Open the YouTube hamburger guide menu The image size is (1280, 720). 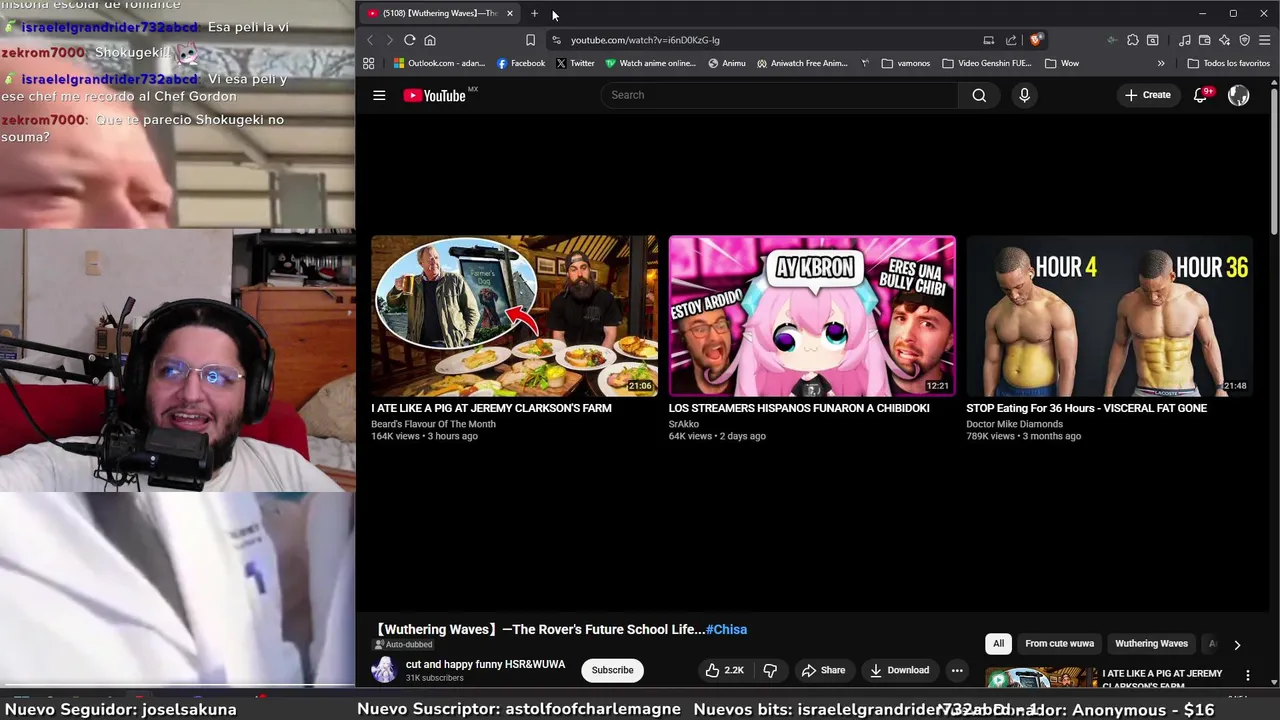pyautogui.click(x=379, y=95)
